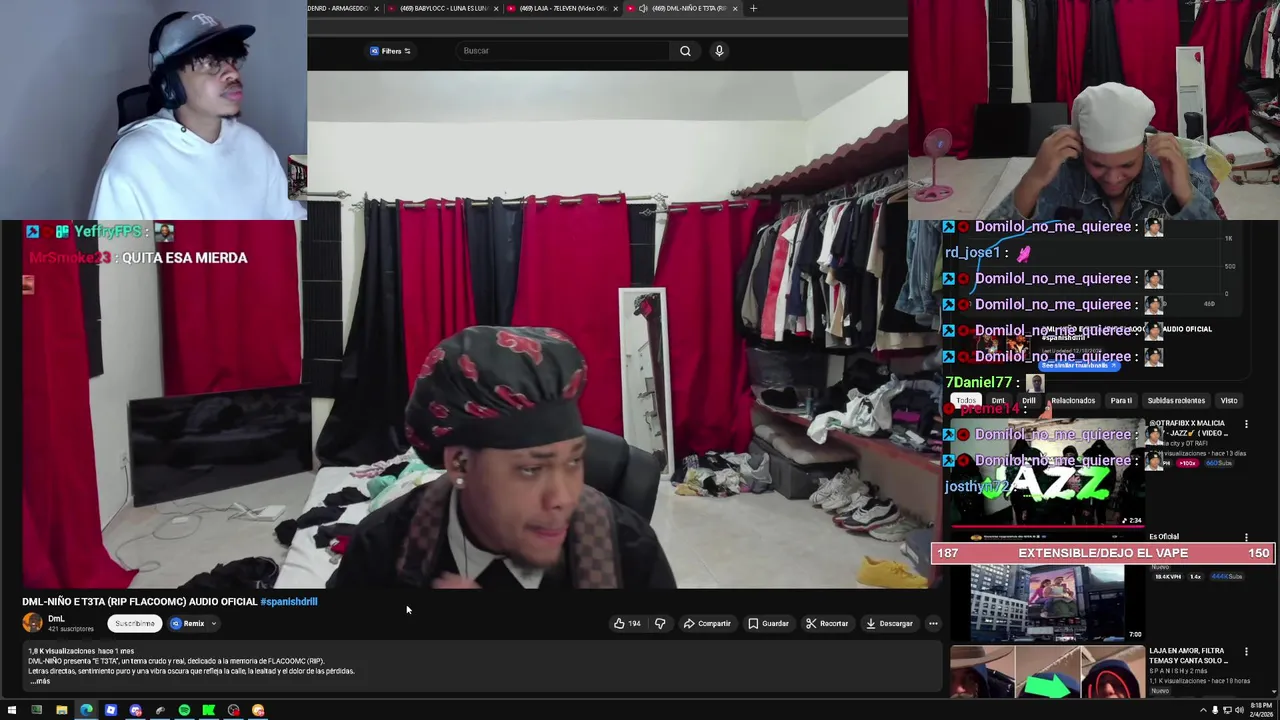The image size is (1280, 720).
Task: Select the Para ti filter chip
Action: click(1121, 401)
